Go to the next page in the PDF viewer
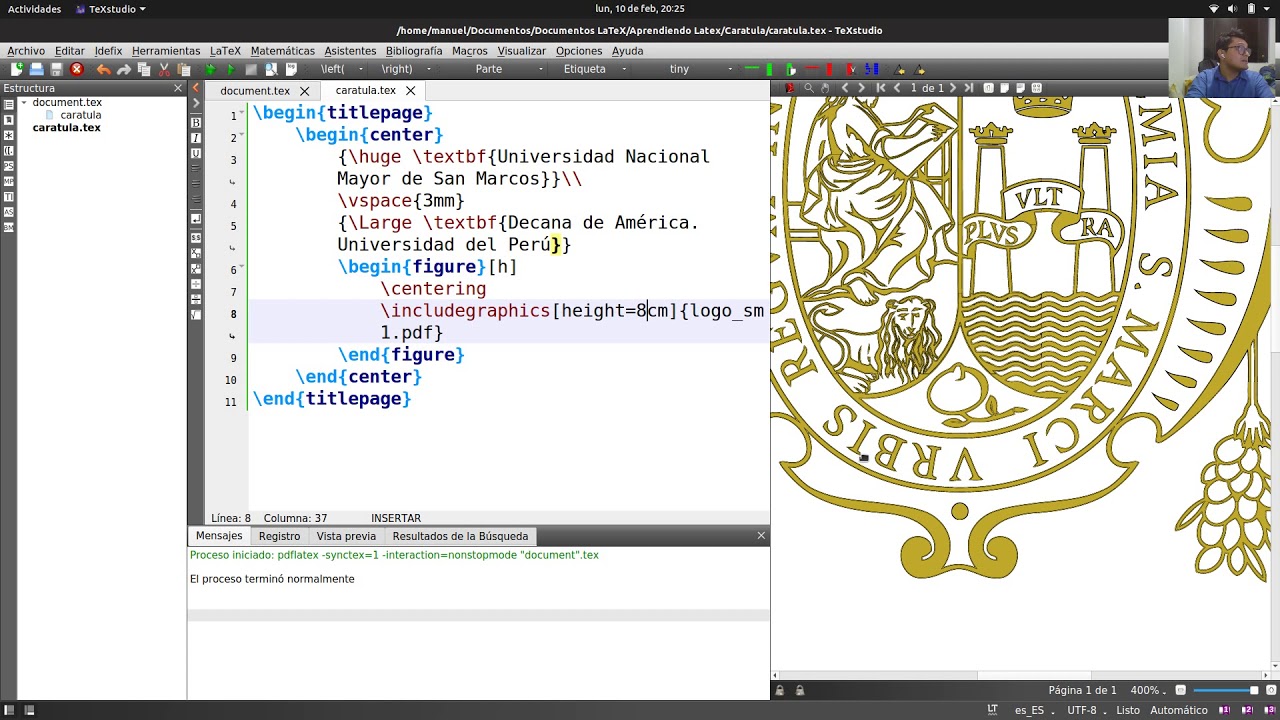The height and width of the screenshot is (720, 1280). tap(953, 88)
